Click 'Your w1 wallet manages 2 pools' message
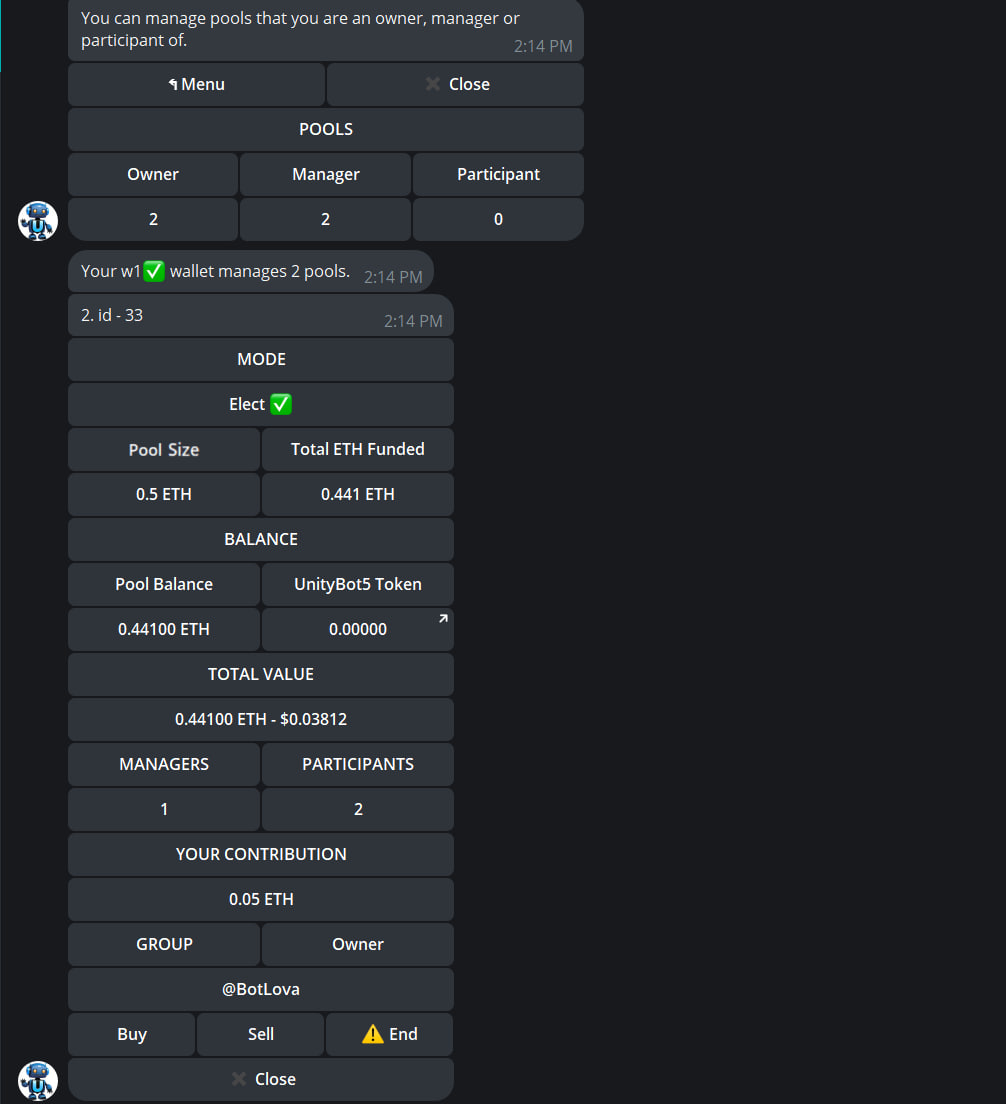The height and width of the screenshot is (1104, 1006). pos(251,272)
